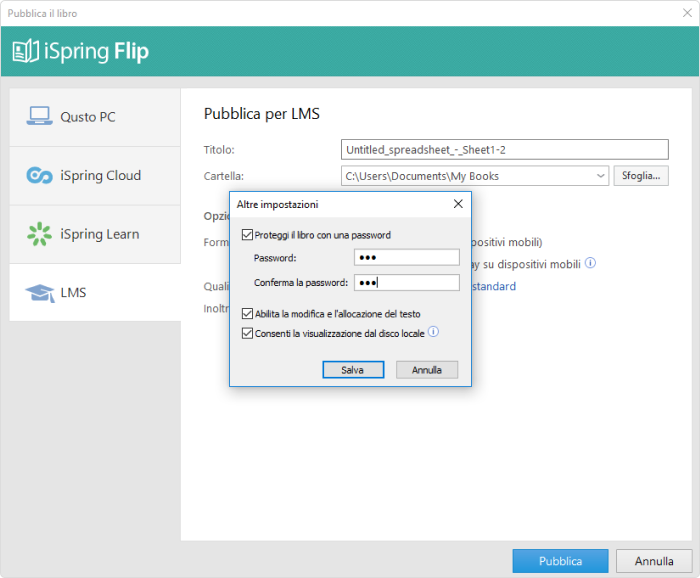
Task: Click the LMS graduation cap icon
Action: pos(40,293)
